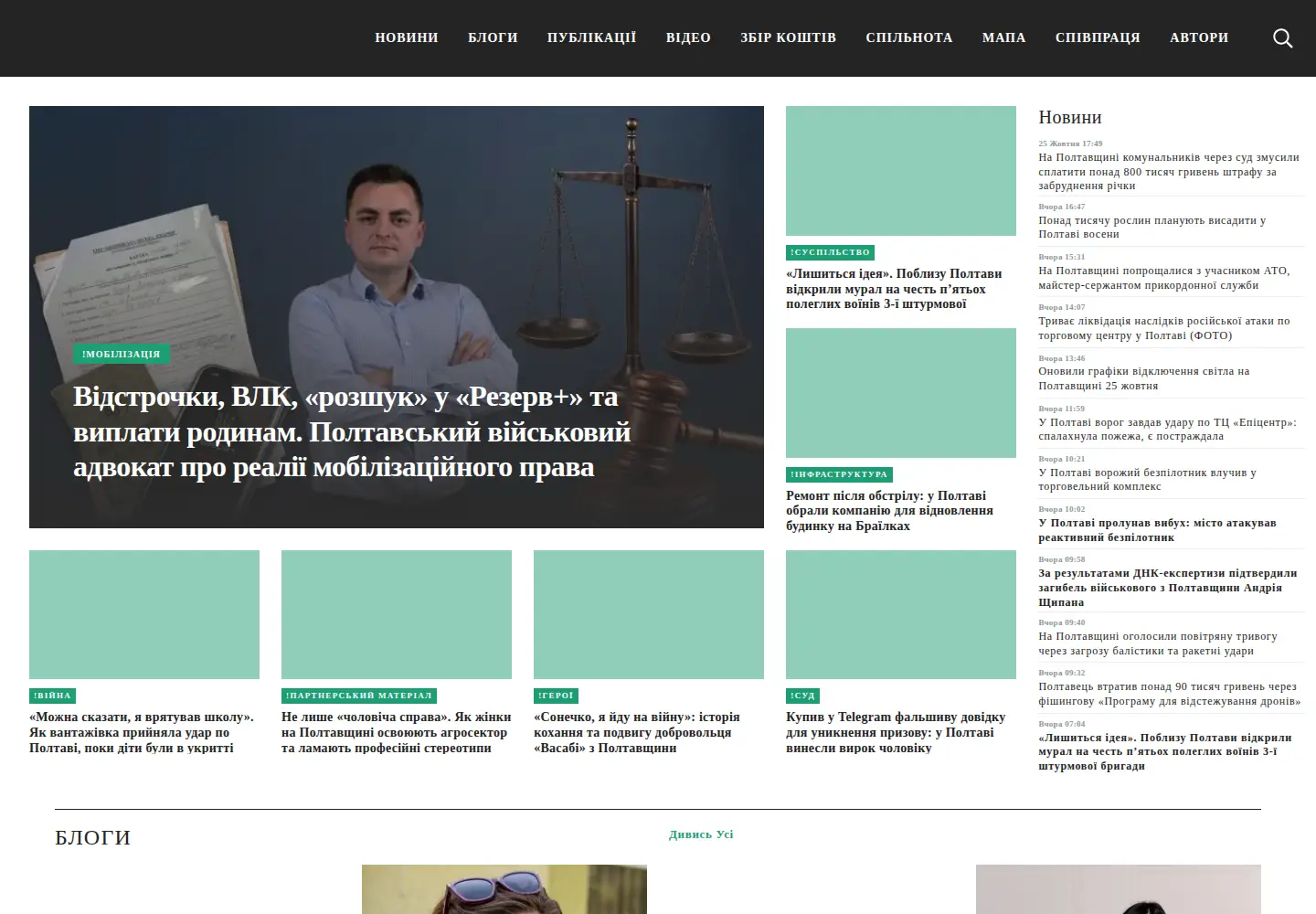This screenshot has width=1316, height=914.
Task: Open news about комунальників і штраф 800 тисяч
Action: tap(1169, 172)
